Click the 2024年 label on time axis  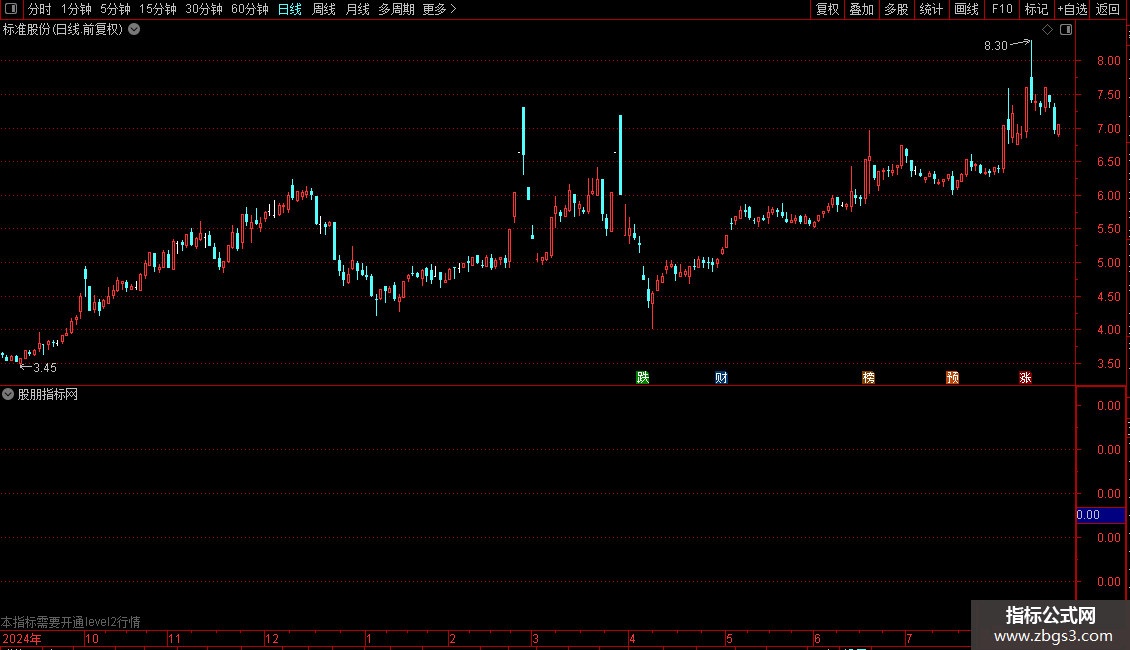pyautogui.click(x=22, y=639)
